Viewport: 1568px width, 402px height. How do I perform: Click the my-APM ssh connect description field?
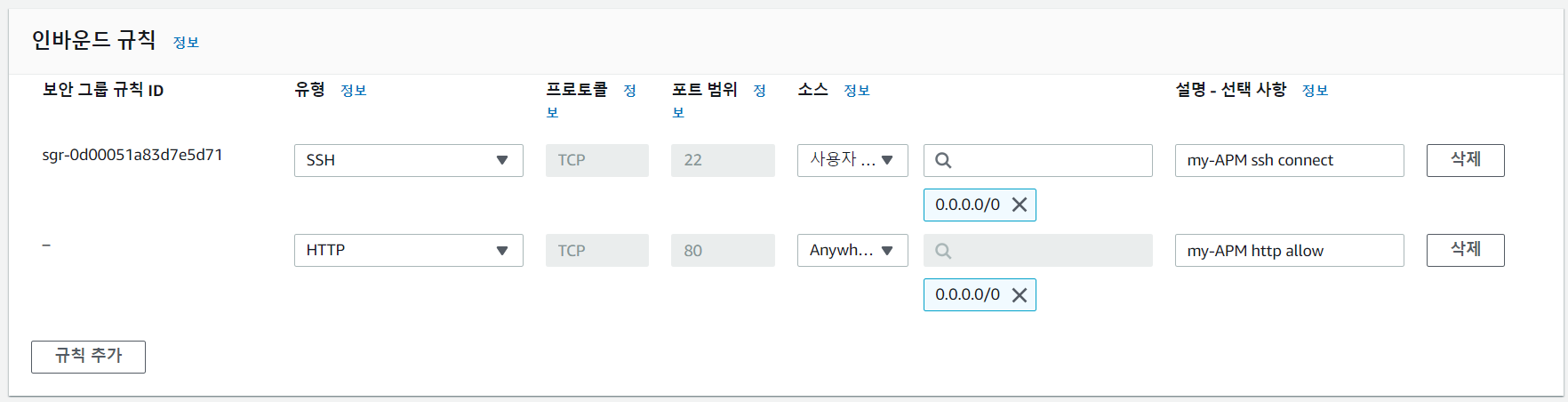point(1289,160)
